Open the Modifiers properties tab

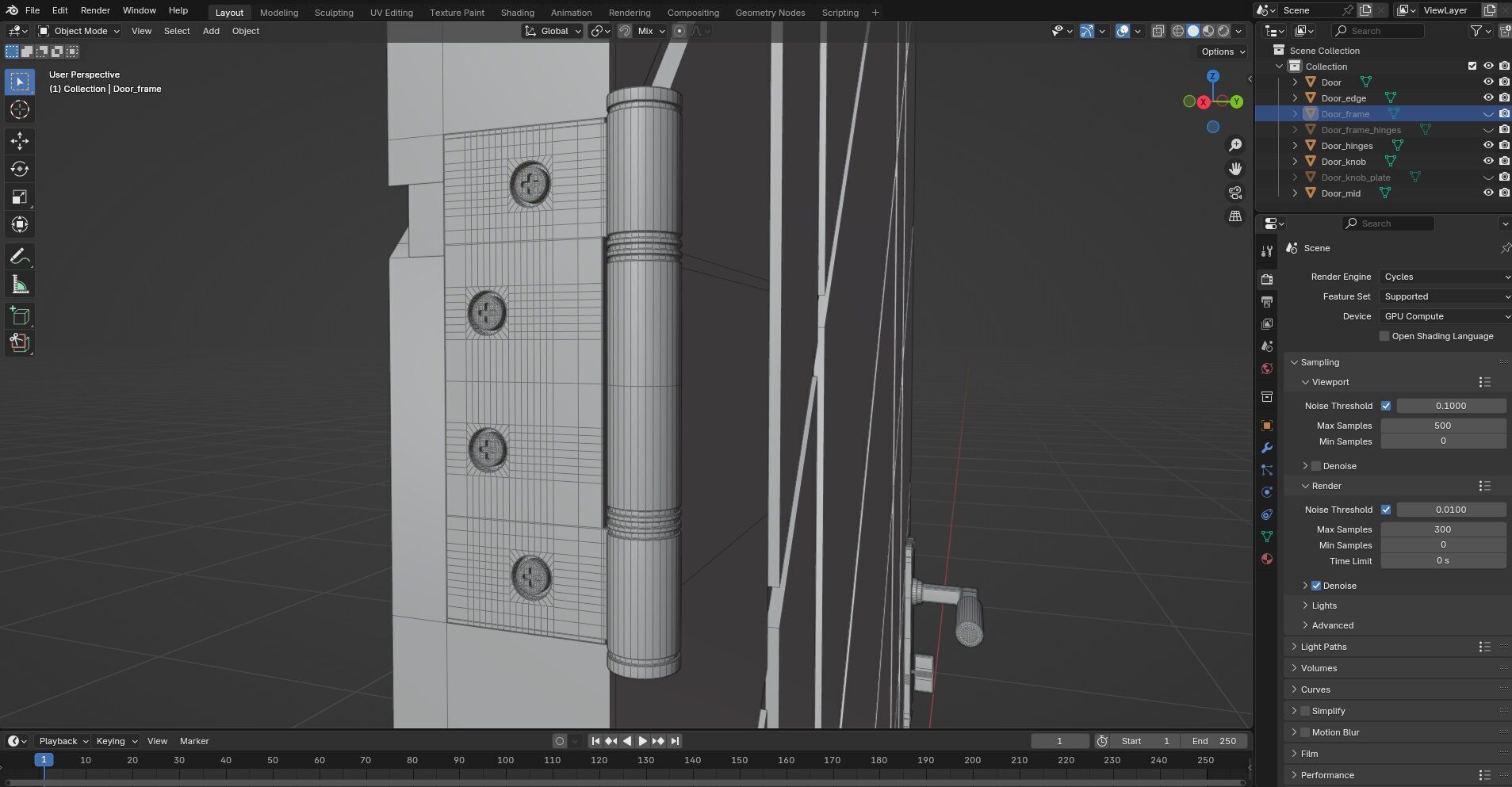(x=1267, y=448)
